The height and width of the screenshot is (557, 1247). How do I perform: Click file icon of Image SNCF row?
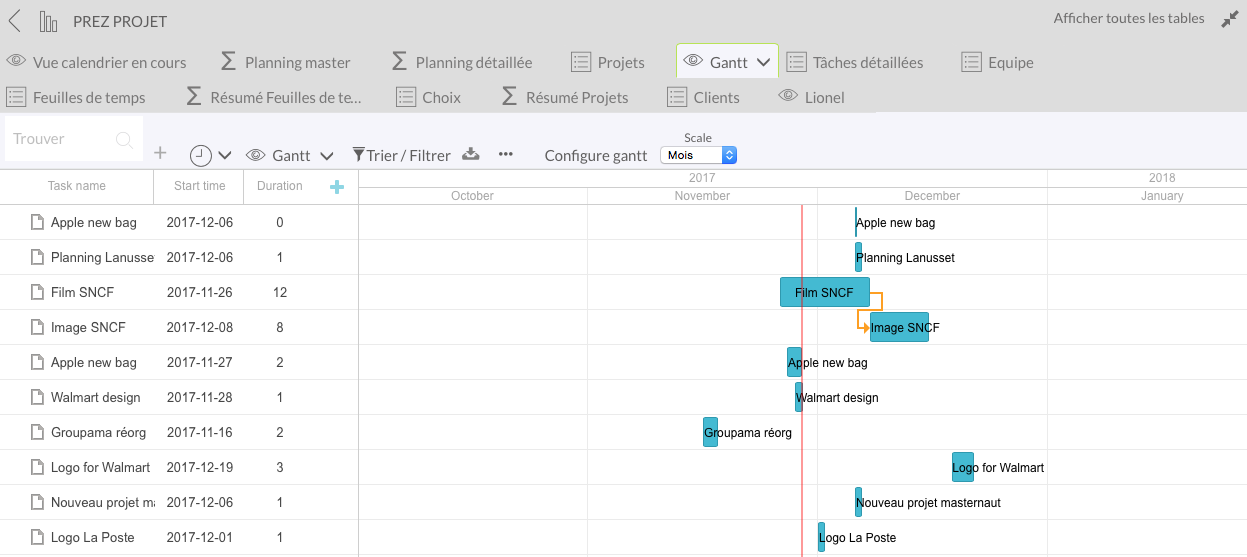(37, 327)
